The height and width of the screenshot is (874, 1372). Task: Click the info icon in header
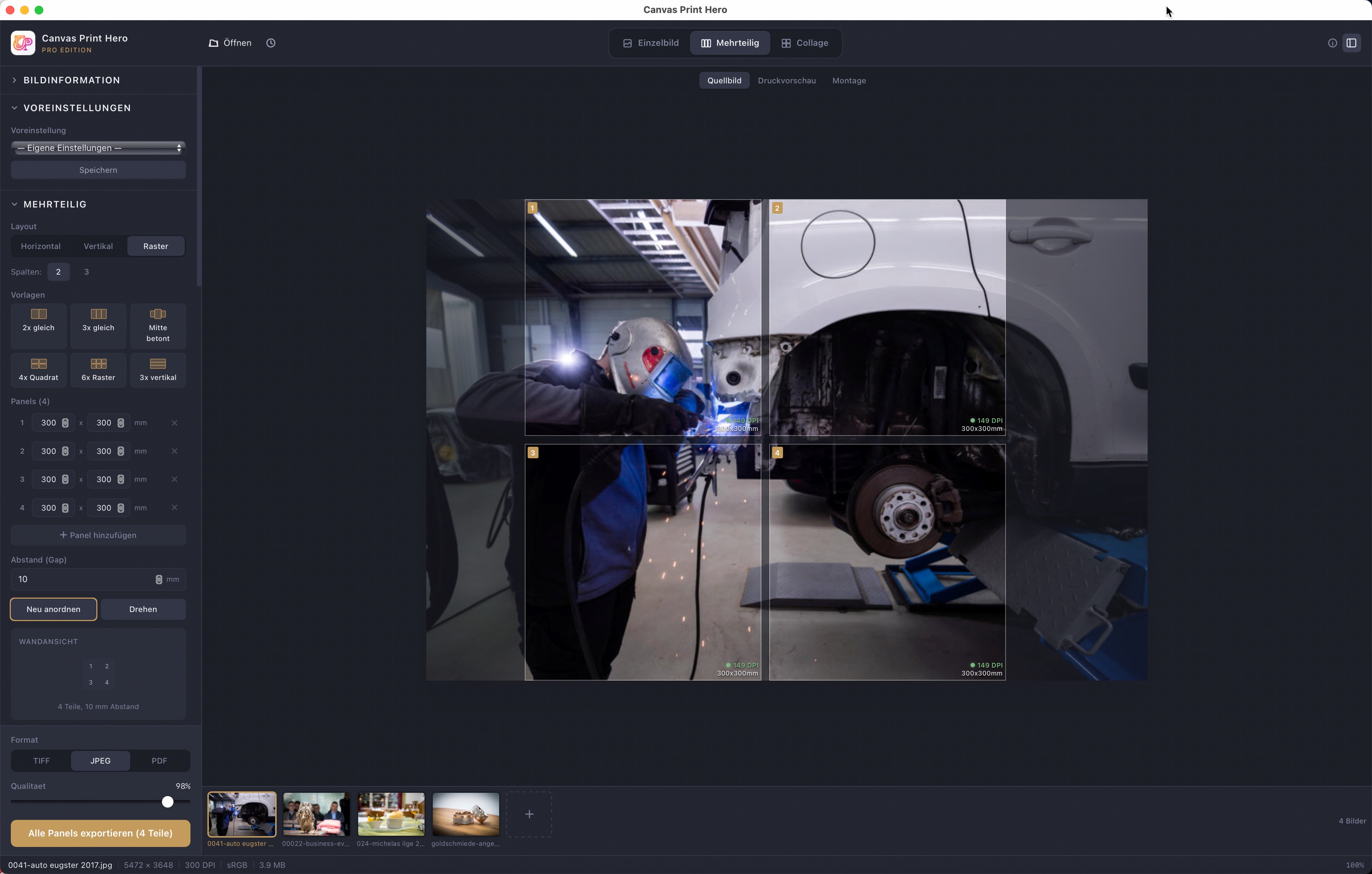tap(1332, 43)
